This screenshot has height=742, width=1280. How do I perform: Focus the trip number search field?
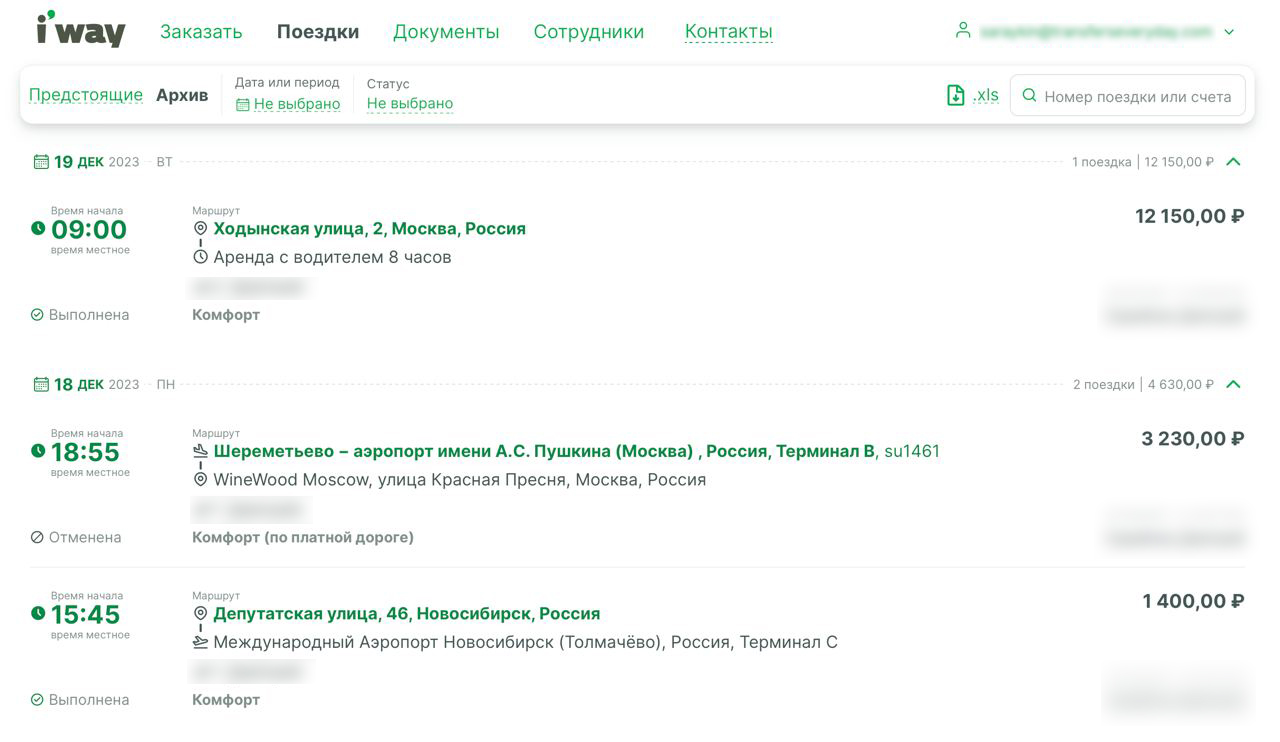pyautogui.click(x=1137, y=97)
